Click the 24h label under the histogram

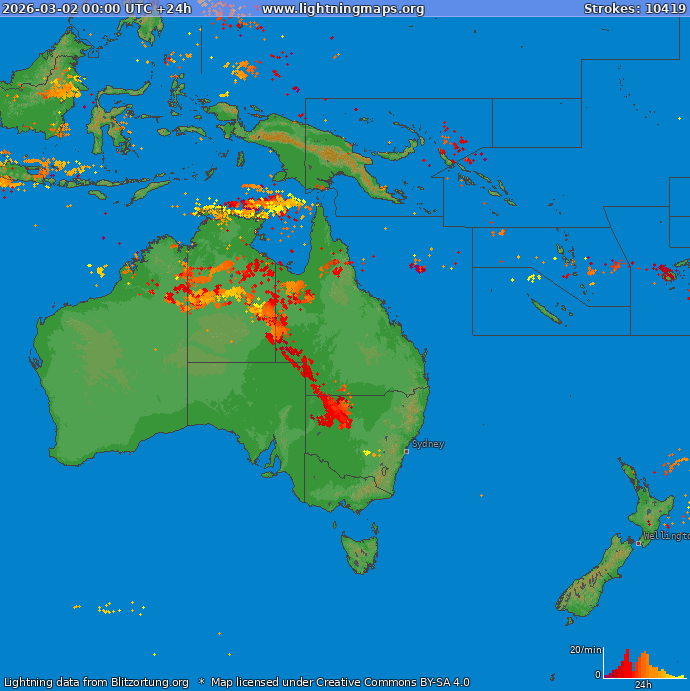643,684
